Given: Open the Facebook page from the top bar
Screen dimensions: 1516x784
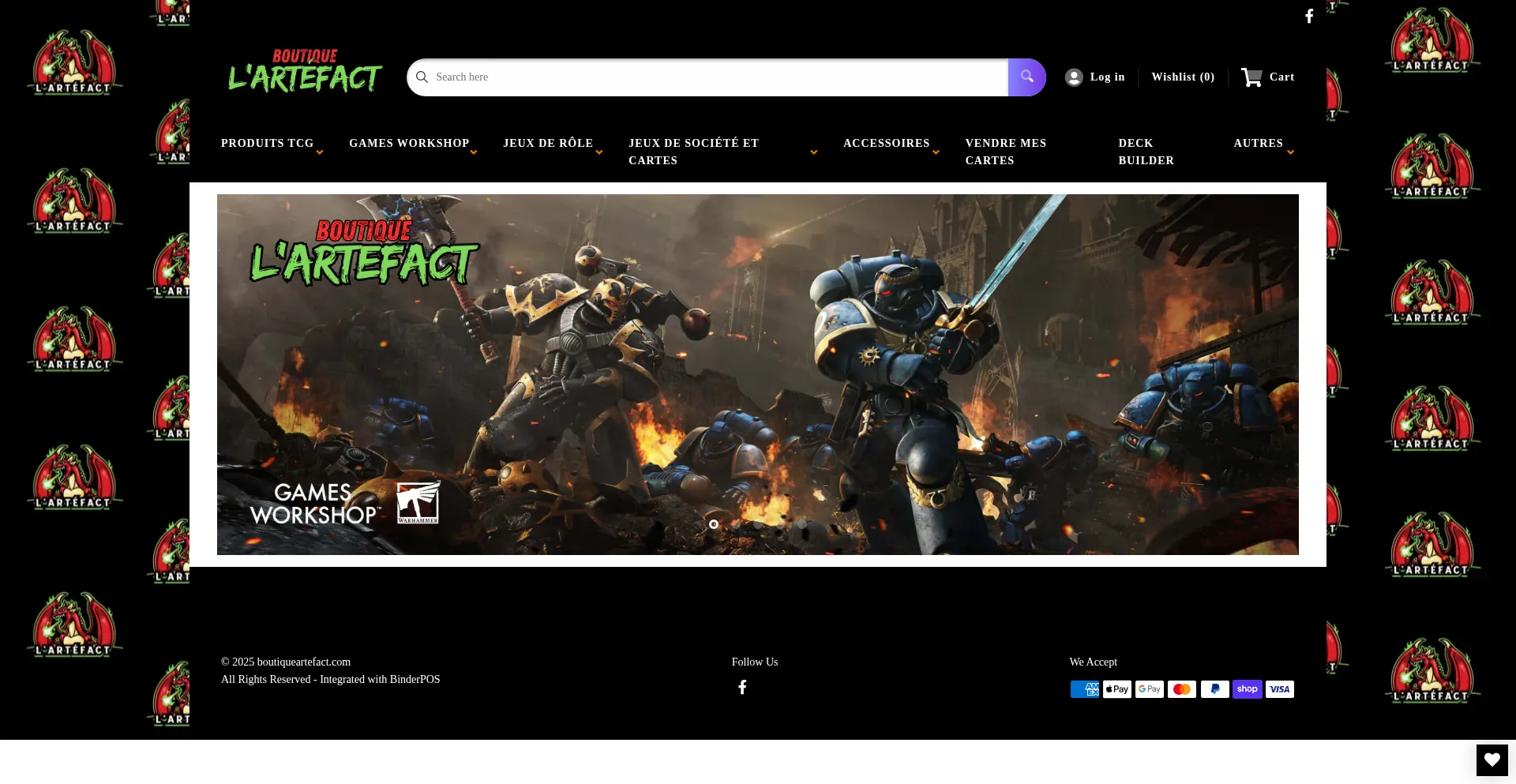Looking at the screenshot, I should 1308,17.
